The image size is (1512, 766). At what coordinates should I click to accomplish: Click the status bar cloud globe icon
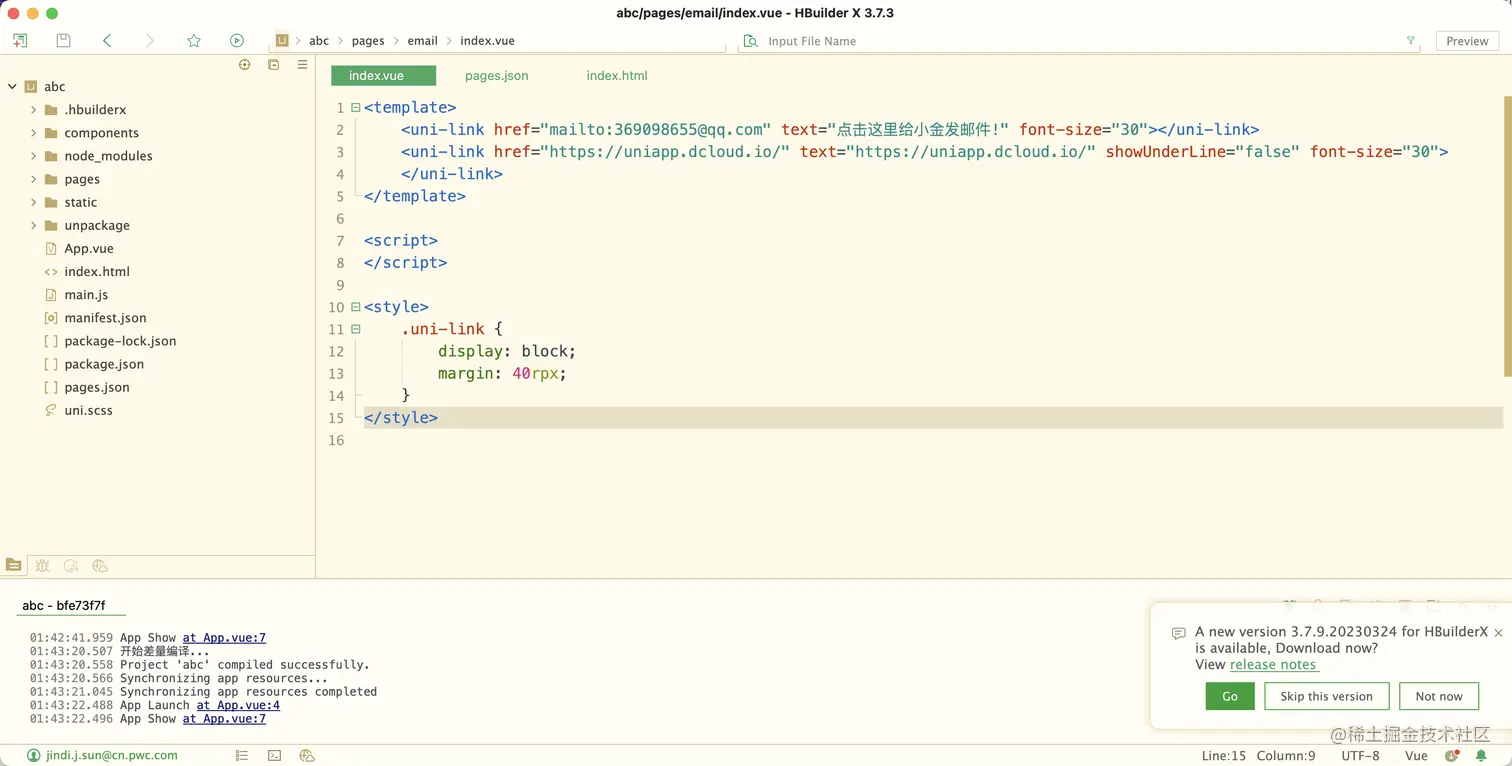tap(307, 755)
